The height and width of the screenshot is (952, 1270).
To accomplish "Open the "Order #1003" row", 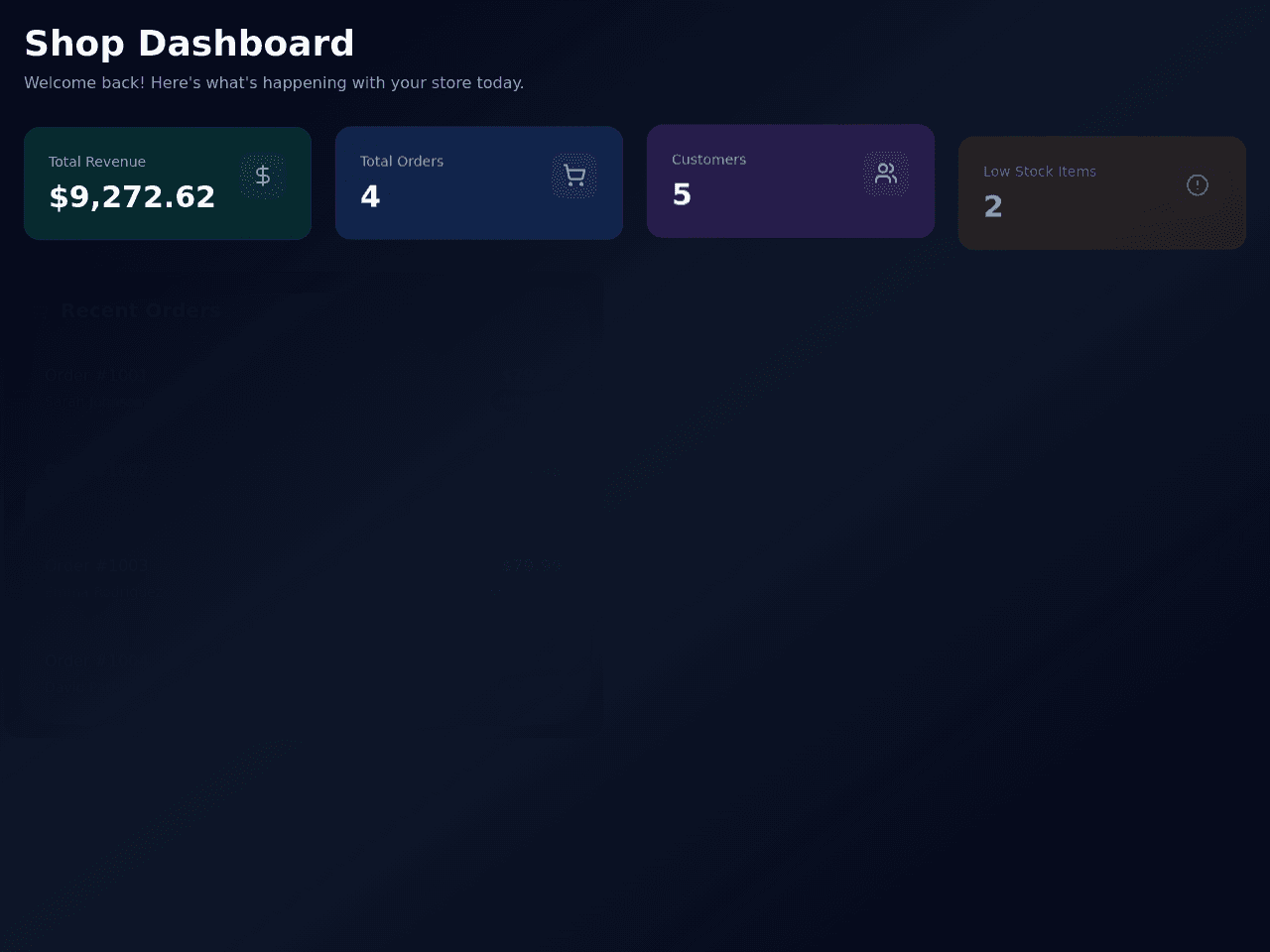I will [x=303, y=577].
